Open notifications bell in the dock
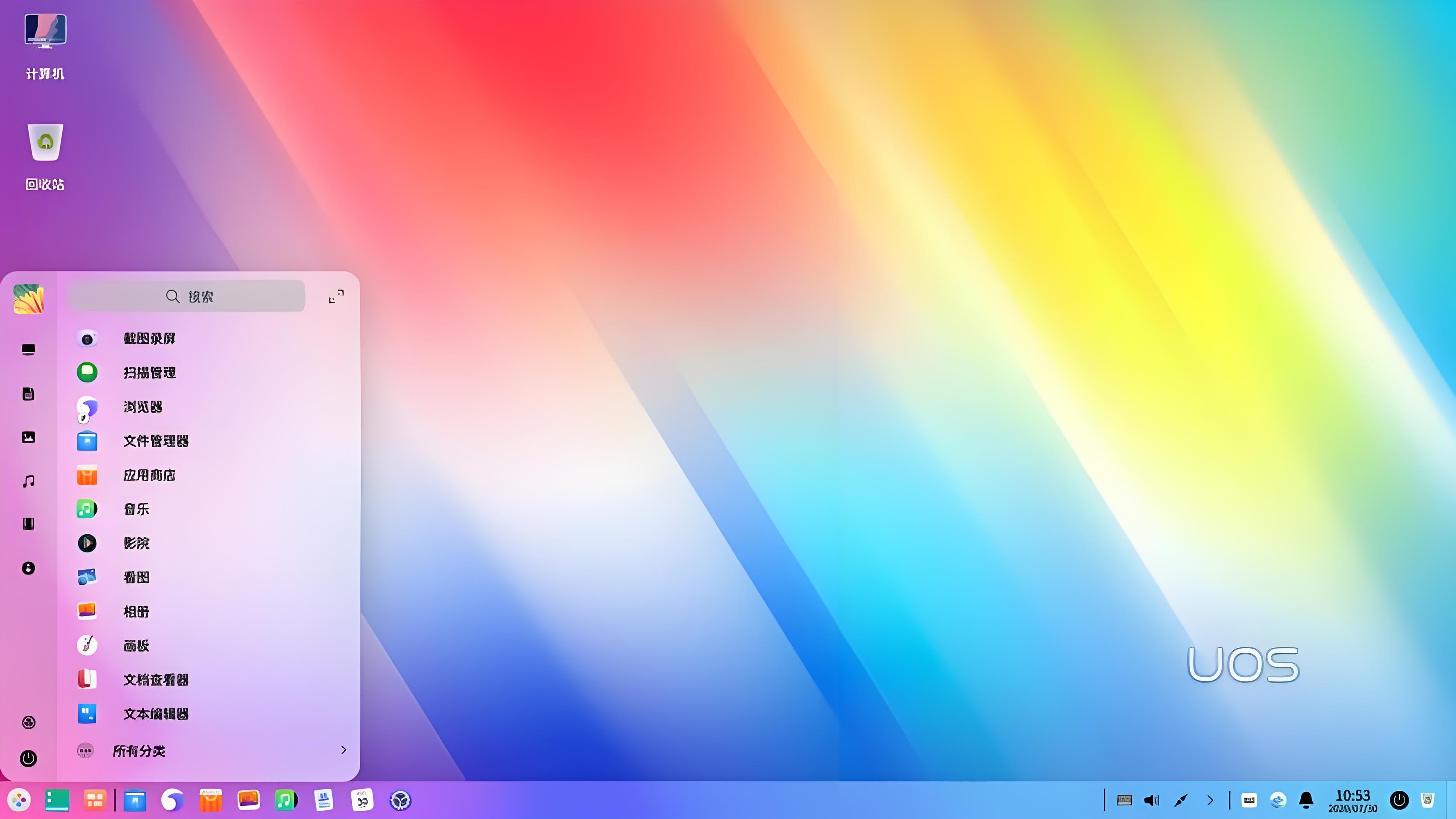This screenshot has width=1456, height=819. tap(1306, 800)
